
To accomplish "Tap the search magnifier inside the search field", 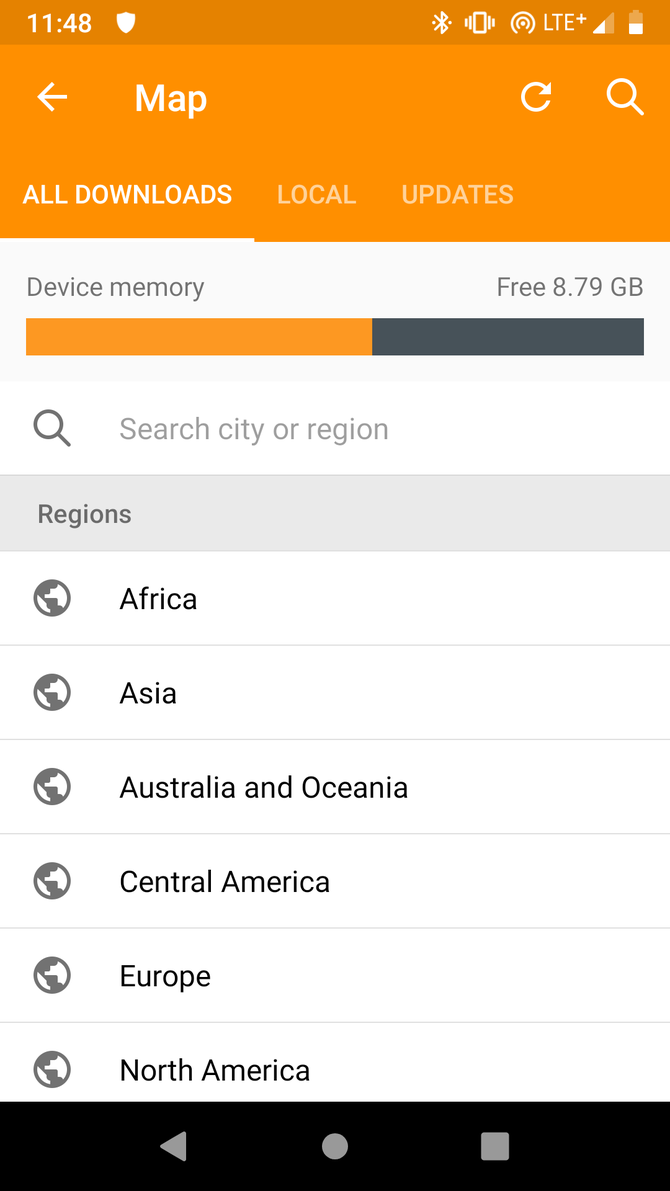I will [52, 428].
